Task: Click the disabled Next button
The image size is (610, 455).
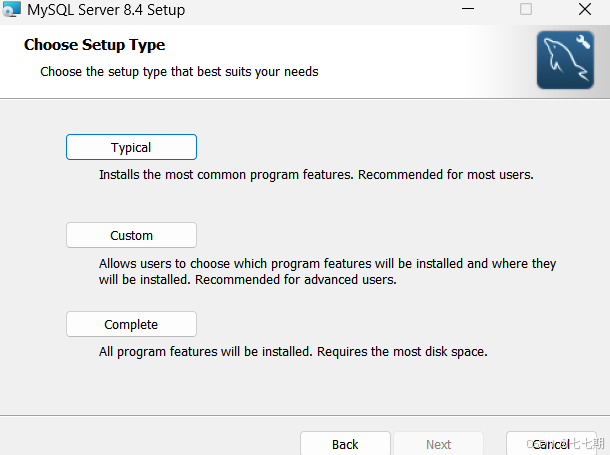Action: pos(438,444)
